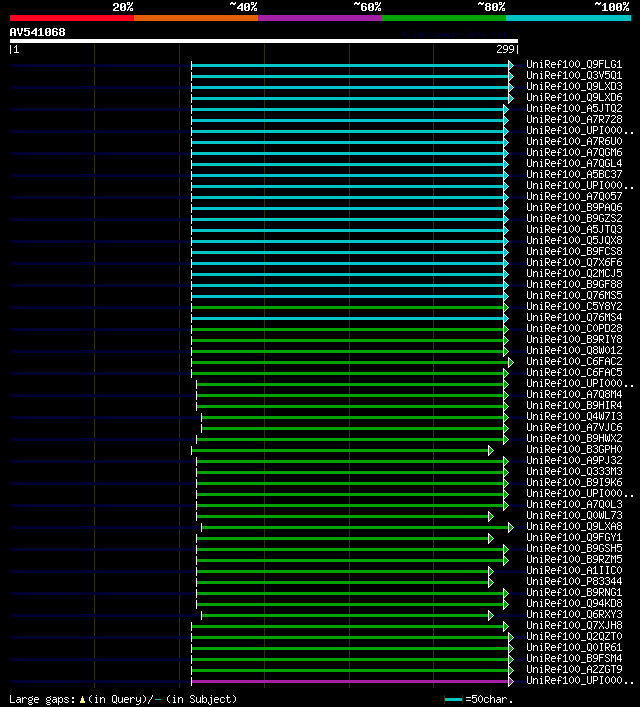Select hit label UniRef100_P83344
640x707 pixels.
tap(574, 581)
